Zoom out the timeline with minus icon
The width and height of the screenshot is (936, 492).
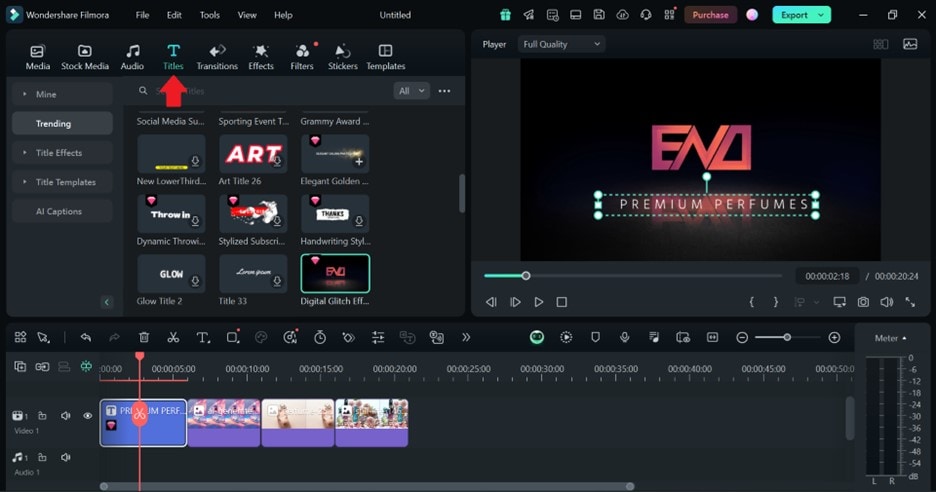coord(742,337)
